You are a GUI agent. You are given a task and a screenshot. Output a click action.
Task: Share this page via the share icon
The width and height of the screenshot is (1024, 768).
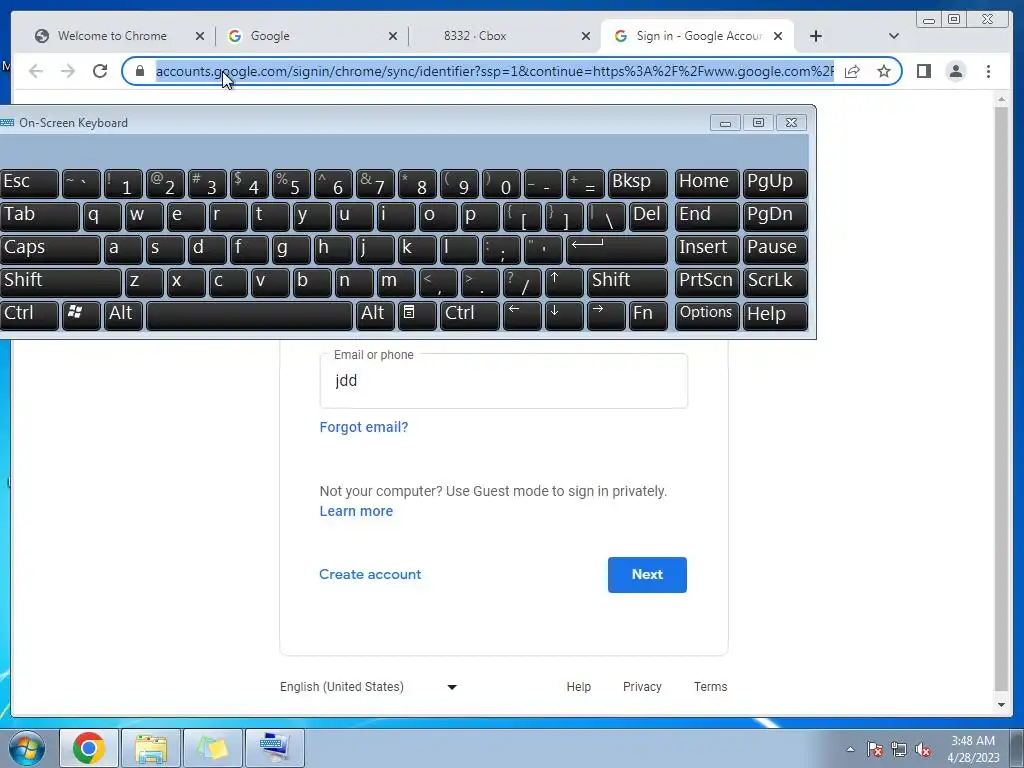(x=852, y=71)
